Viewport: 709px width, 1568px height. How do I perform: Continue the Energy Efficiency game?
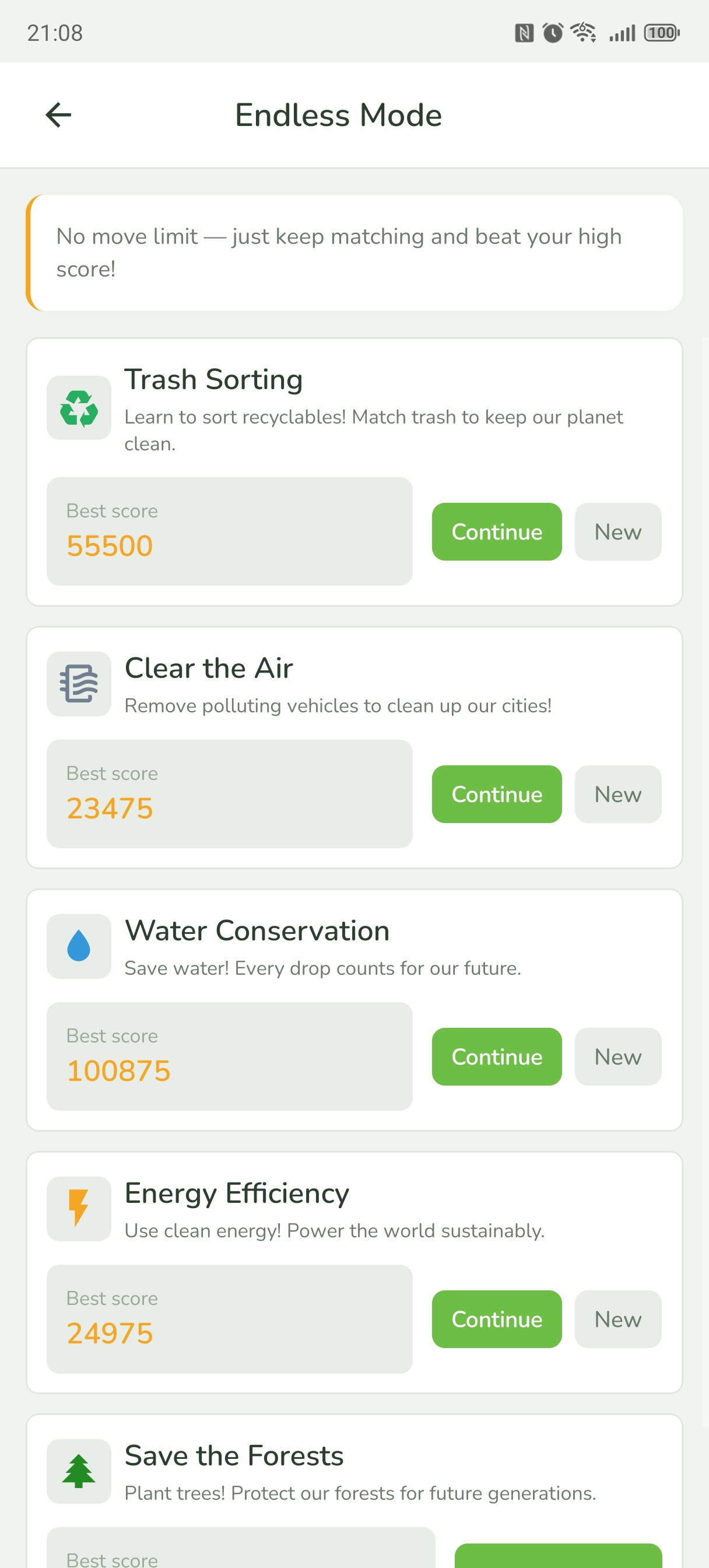pos(497,1318)
